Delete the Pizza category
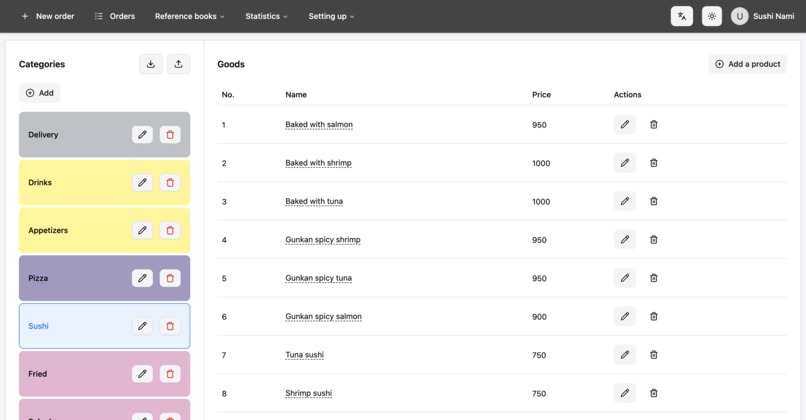 click(x=170, y=278)
